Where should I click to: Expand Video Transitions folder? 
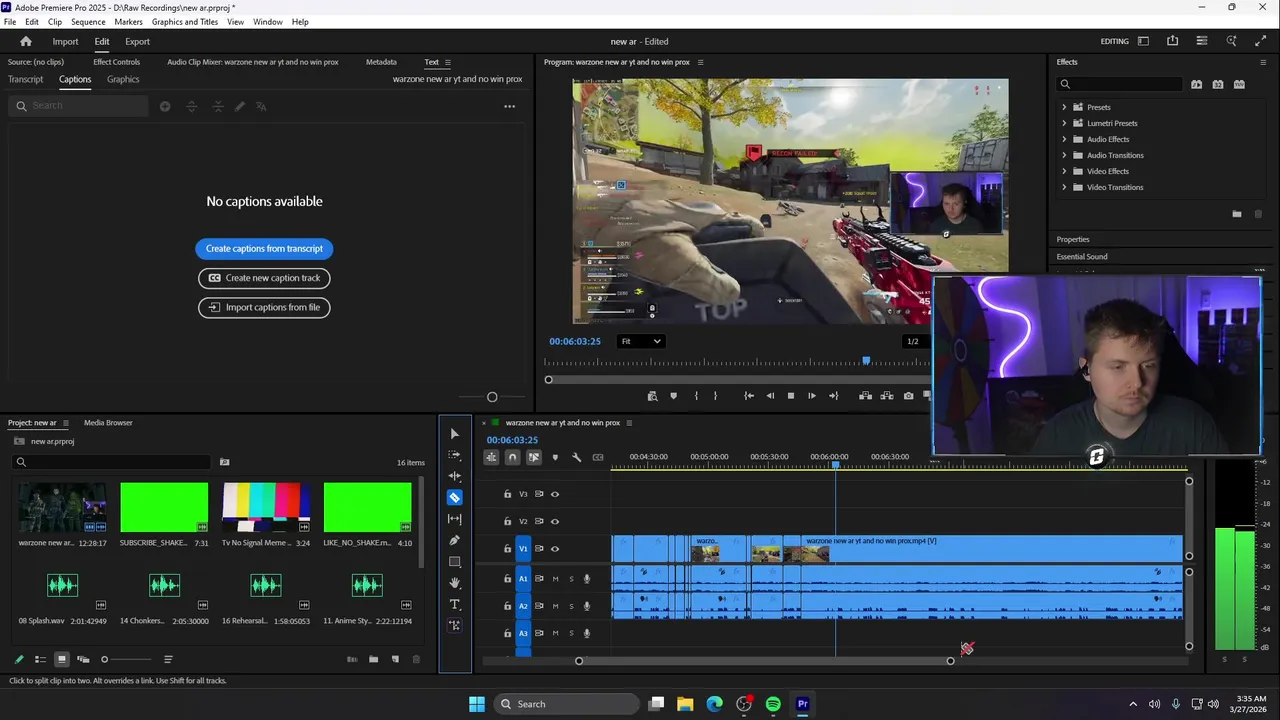pos(1064,187)
